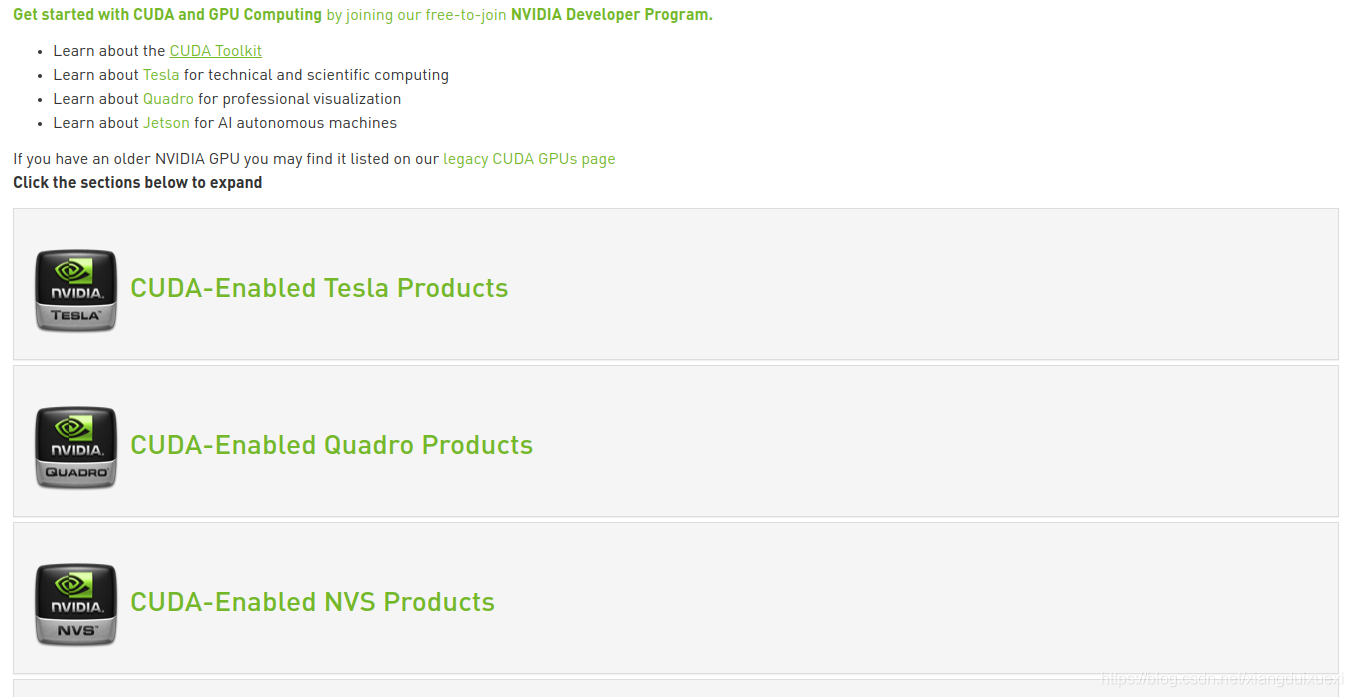Click the NVIDIA NVS badge icon
Viewport: 1353px width, 697px height.
(76, 604)
